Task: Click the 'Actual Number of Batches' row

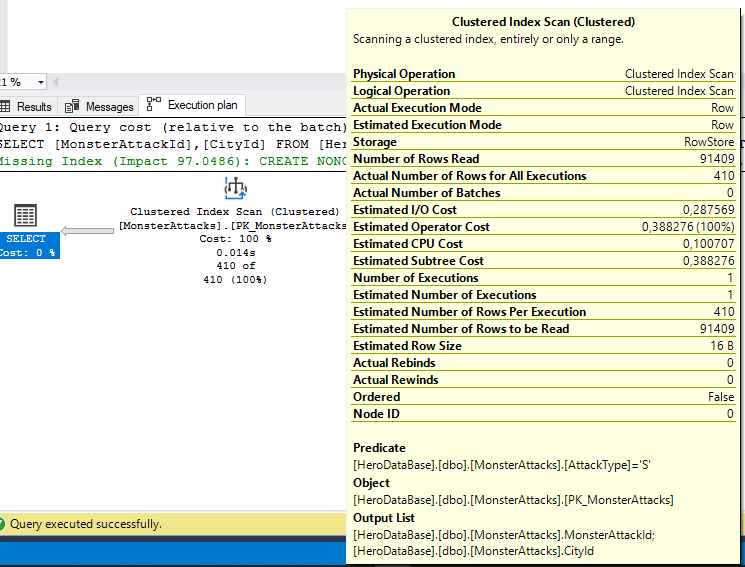Action: (x=544, y=193)
